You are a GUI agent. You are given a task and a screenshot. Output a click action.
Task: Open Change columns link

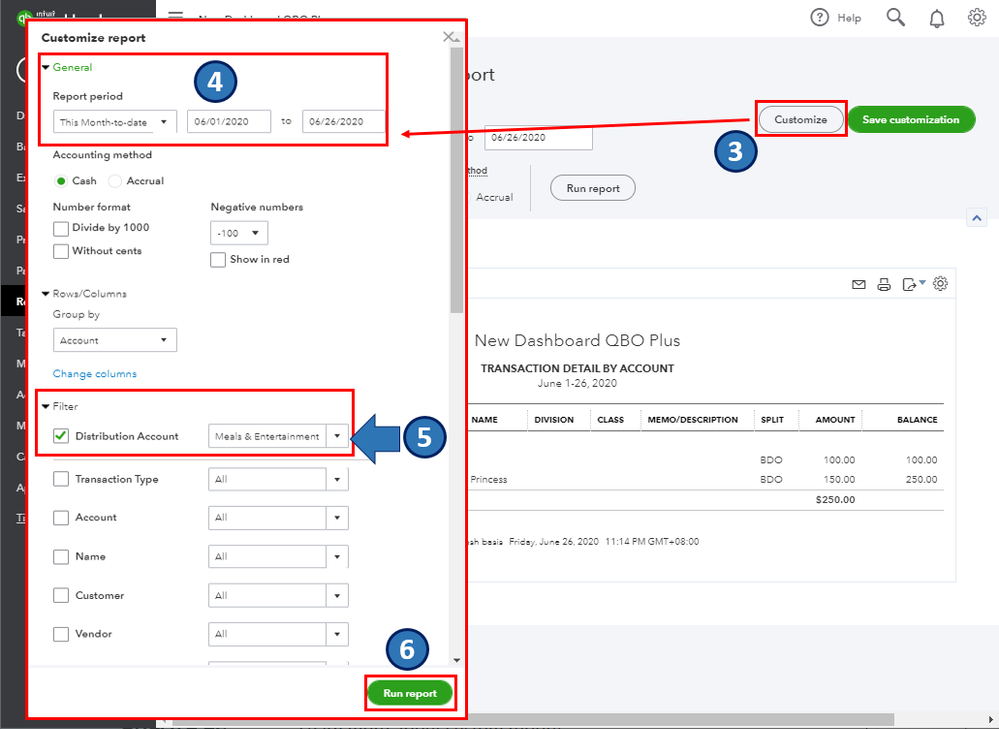(95, 373)
